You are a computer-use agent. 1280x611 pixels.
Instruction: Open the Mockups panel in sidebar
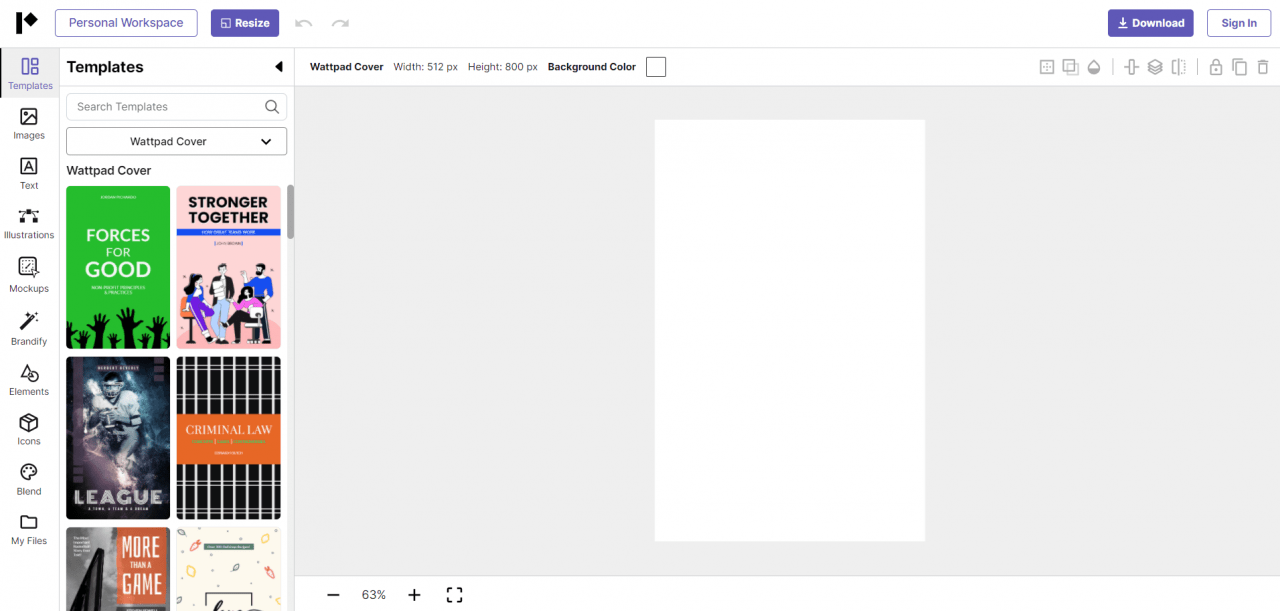[x=29, y=274]
